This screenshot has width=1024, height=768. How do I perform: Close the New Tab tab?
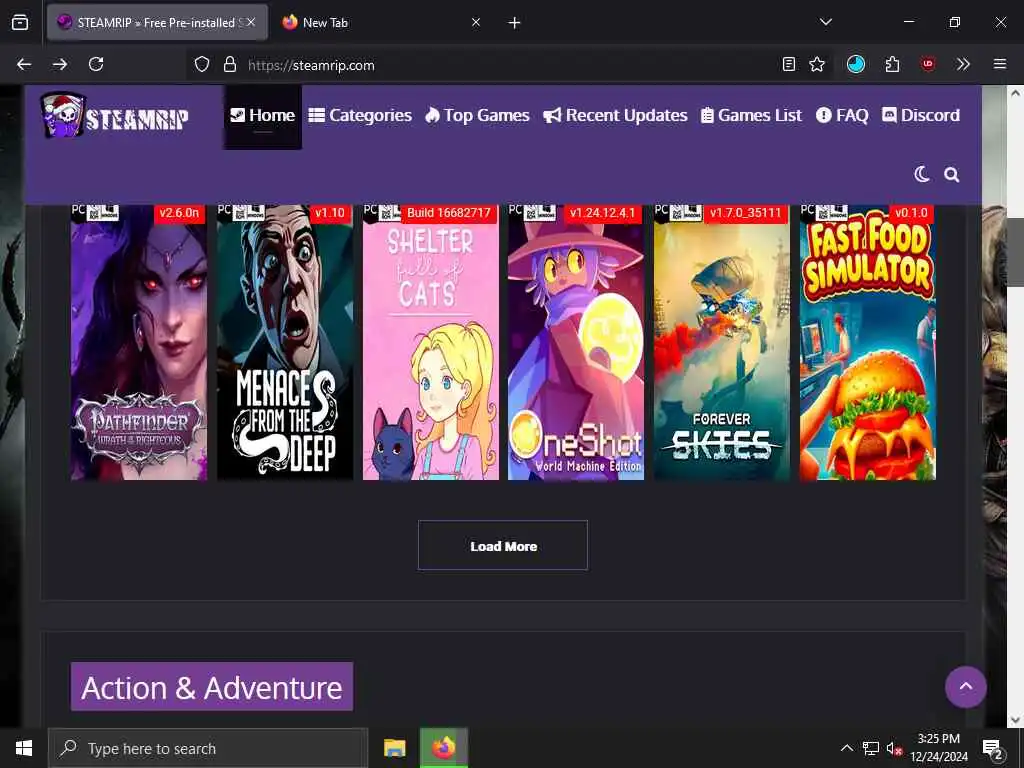pos(476,22)
